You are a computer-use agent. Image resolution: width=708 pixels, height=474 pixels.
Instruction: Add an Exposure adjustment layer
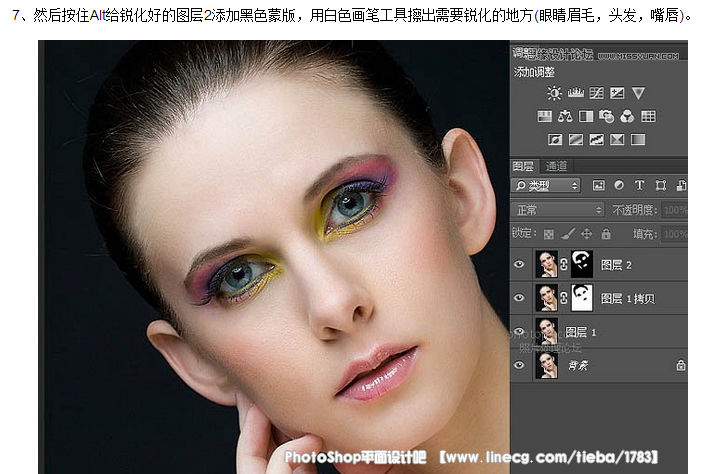point(617,93)
